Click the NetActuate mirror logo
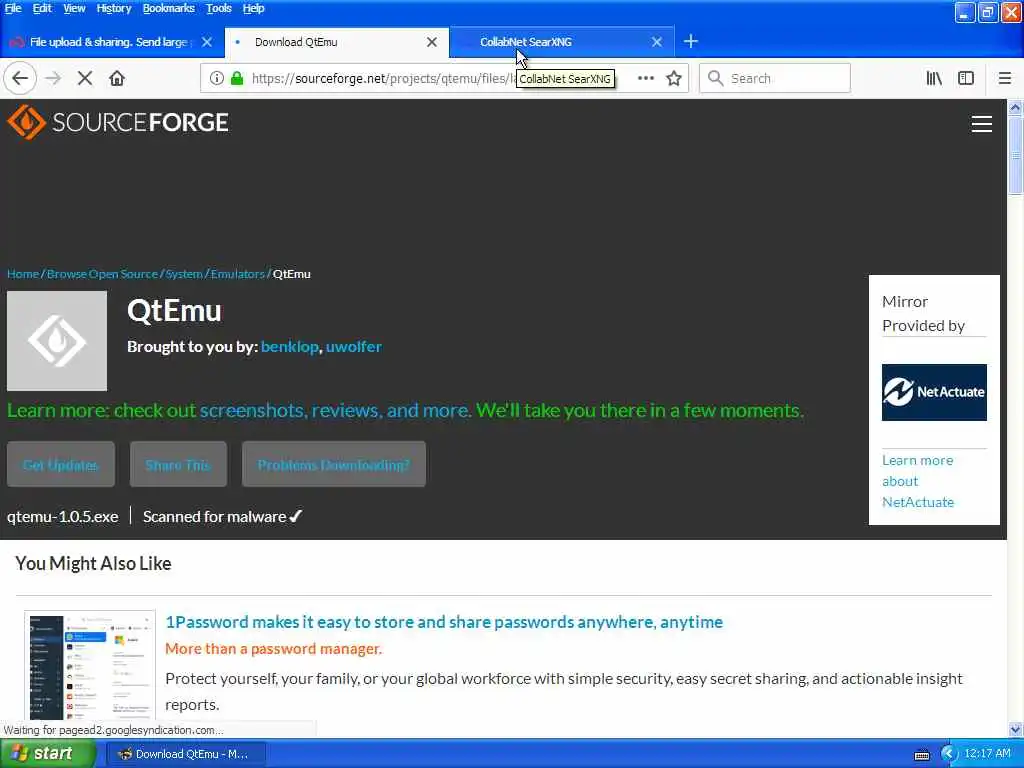Screen dimensions: 1024x768 tap(934, 392)
